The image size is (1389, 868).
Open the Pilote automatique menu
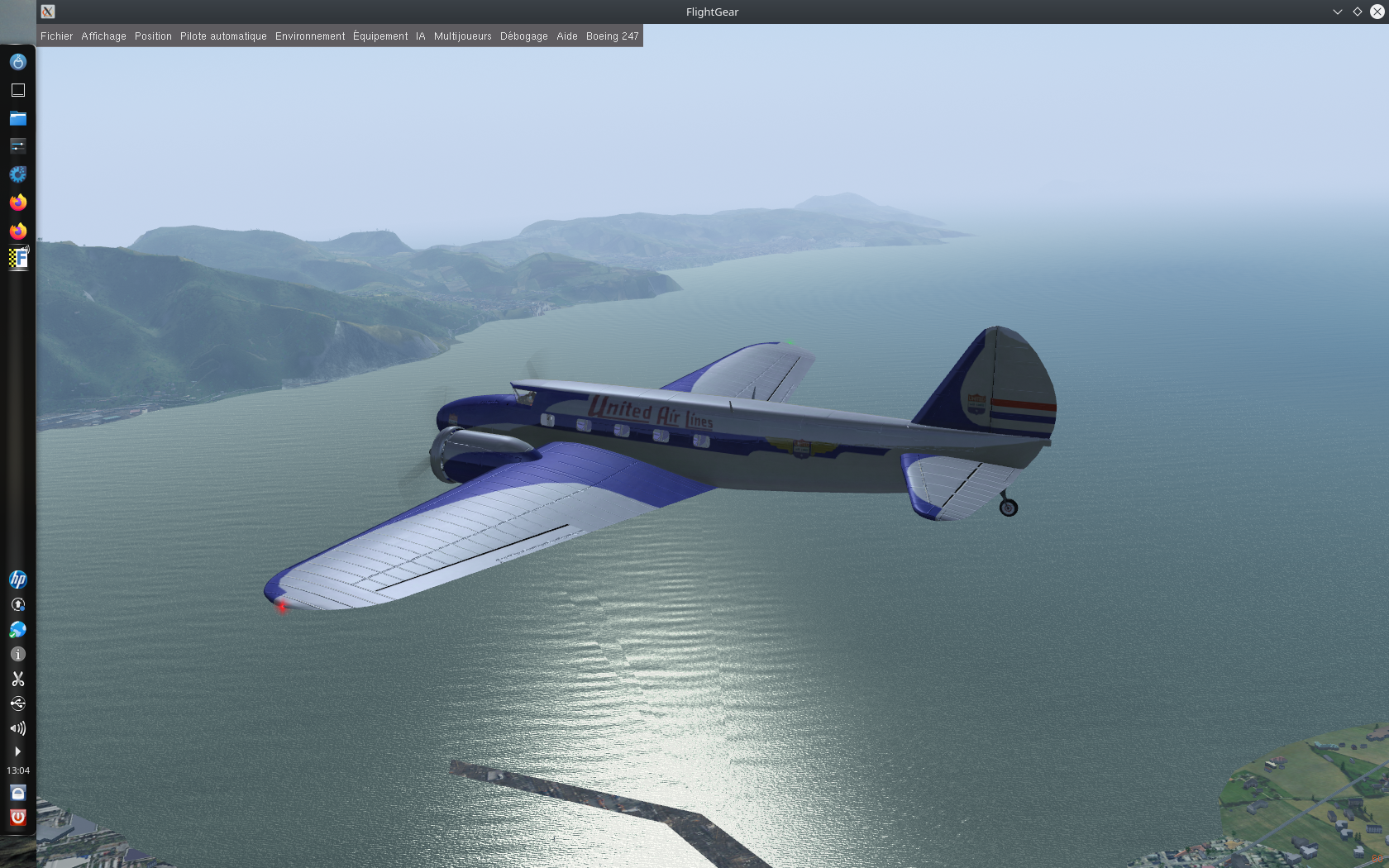tap(223, 36)
